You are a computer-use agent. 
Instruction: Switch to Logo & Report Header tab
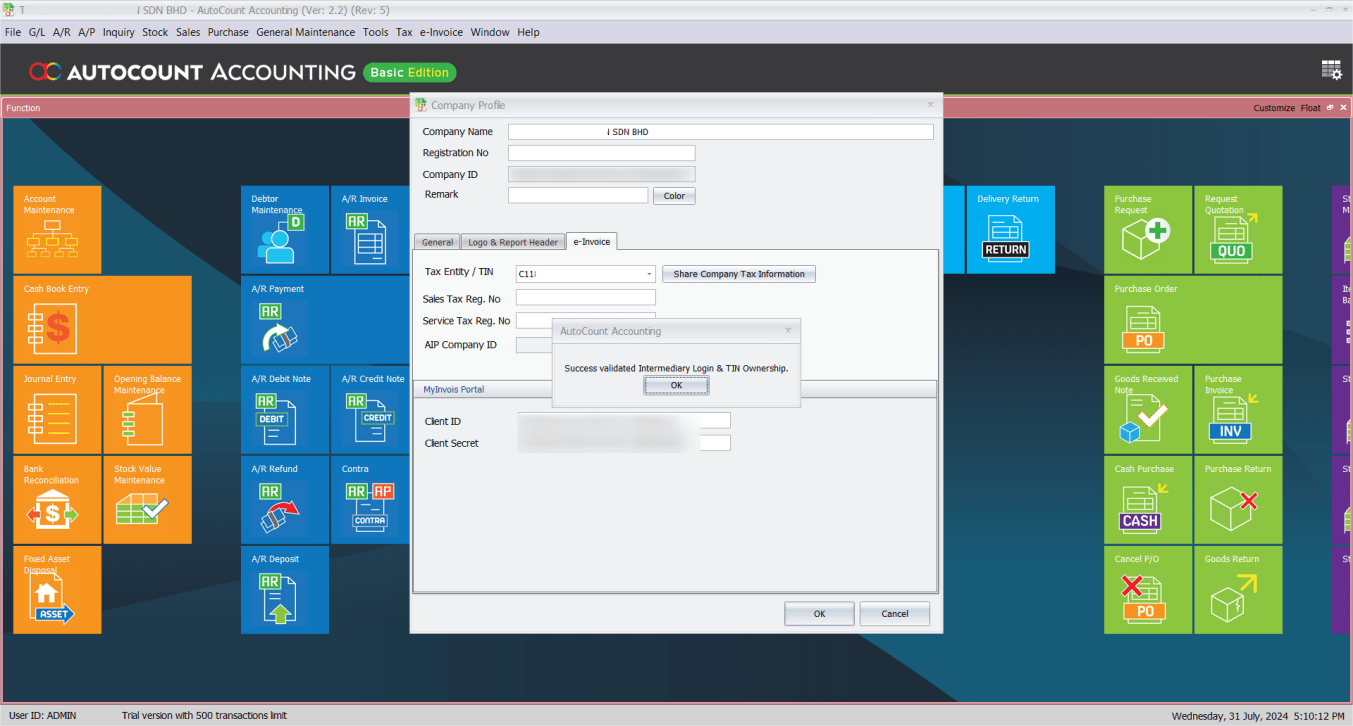pyautogui.click(x=513, y=242)
